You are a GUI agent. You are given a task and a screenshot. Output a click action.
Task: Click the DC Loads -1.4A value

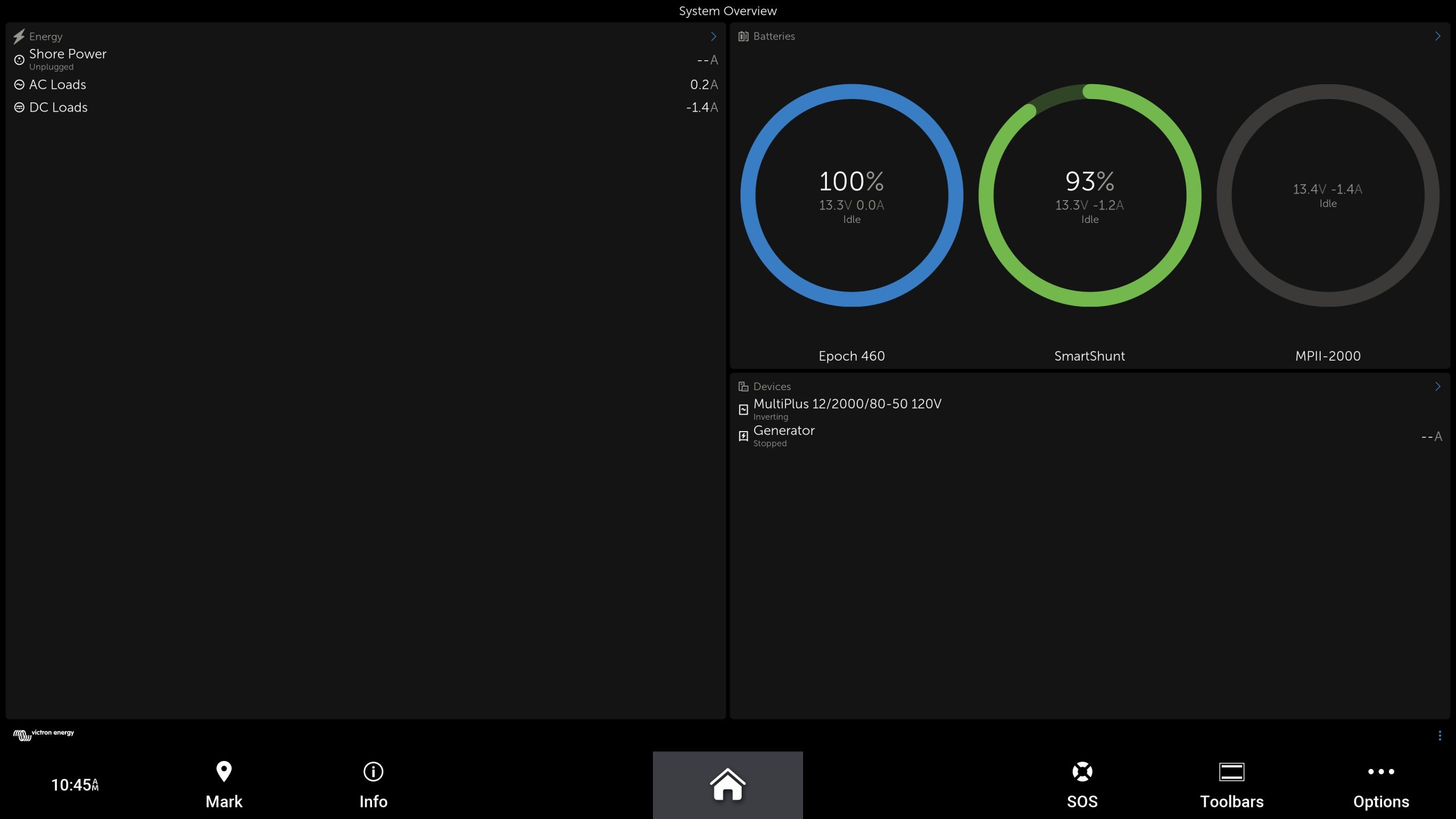tap(702, 107)
